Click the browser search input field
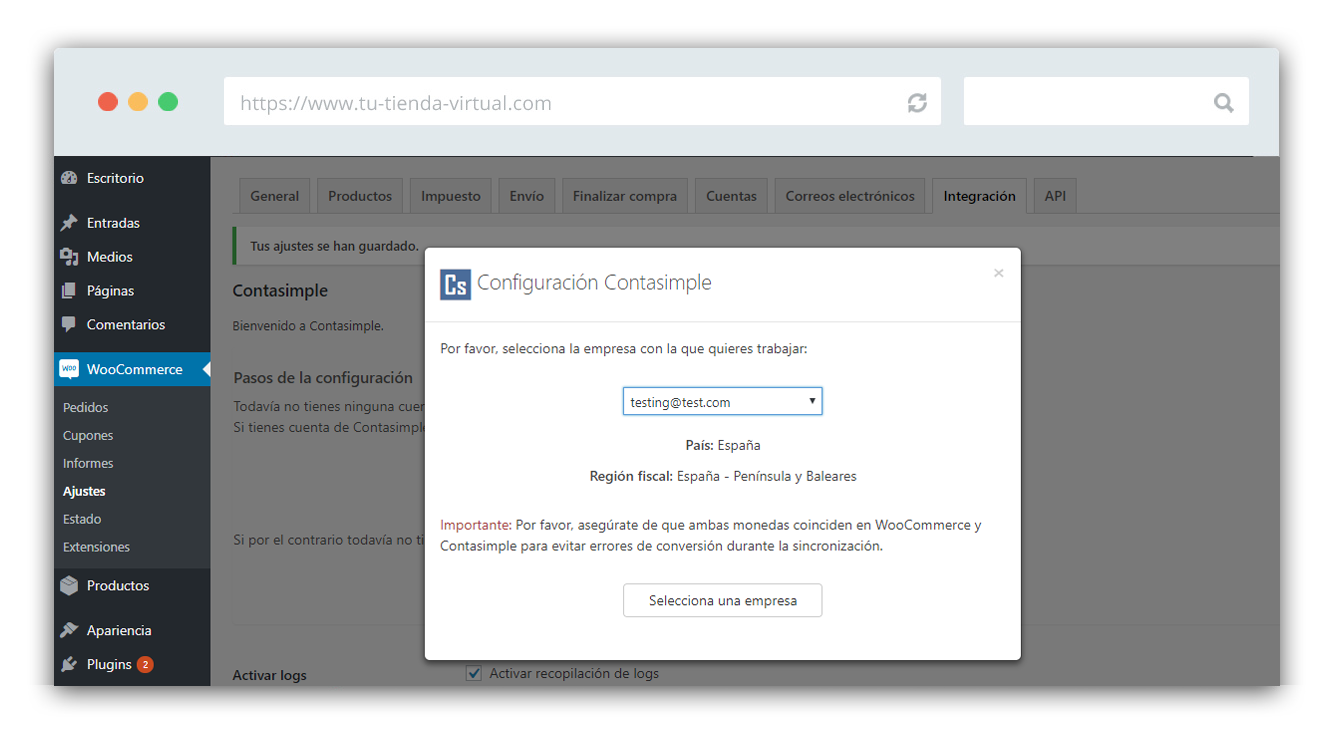The width and height of the screenshot is (1326, 748). click(x=1106, y=102)
